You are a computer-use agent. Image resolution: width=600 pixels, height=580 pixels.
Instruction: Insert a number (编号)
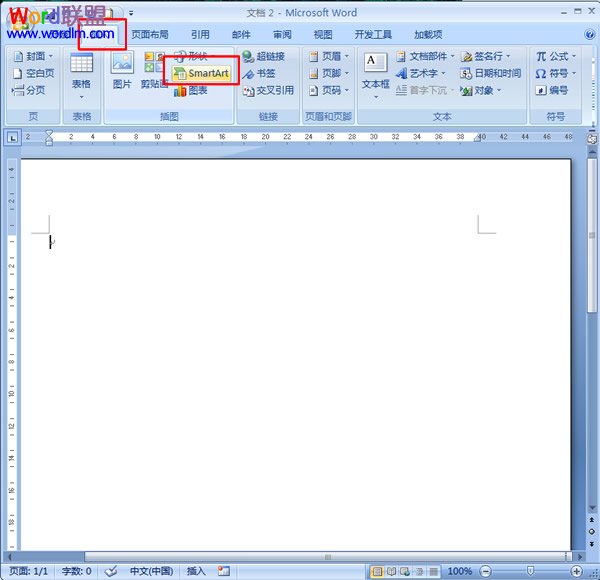(552, 90)
